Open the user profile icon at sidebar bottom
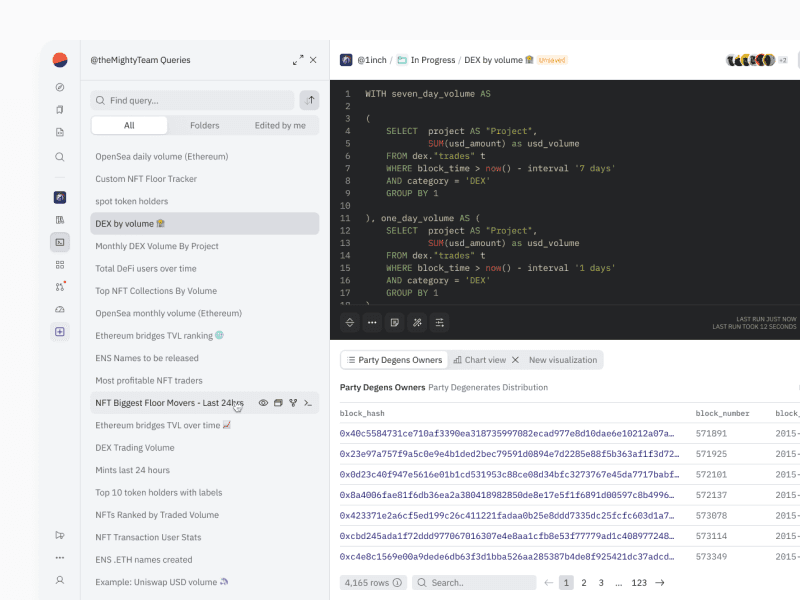This screenshot has height=600, width=800. click(60, 580)
